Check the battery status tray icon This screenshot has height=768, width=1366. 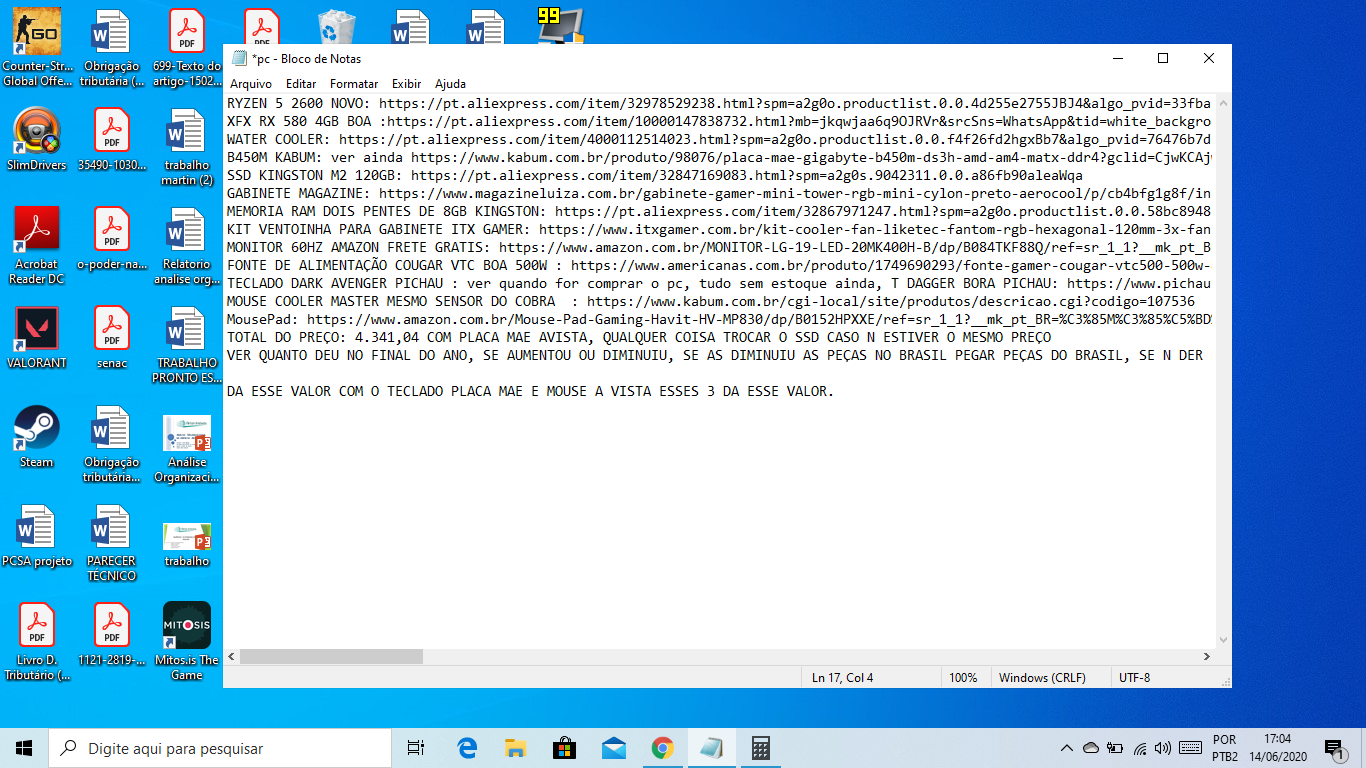1114,748
